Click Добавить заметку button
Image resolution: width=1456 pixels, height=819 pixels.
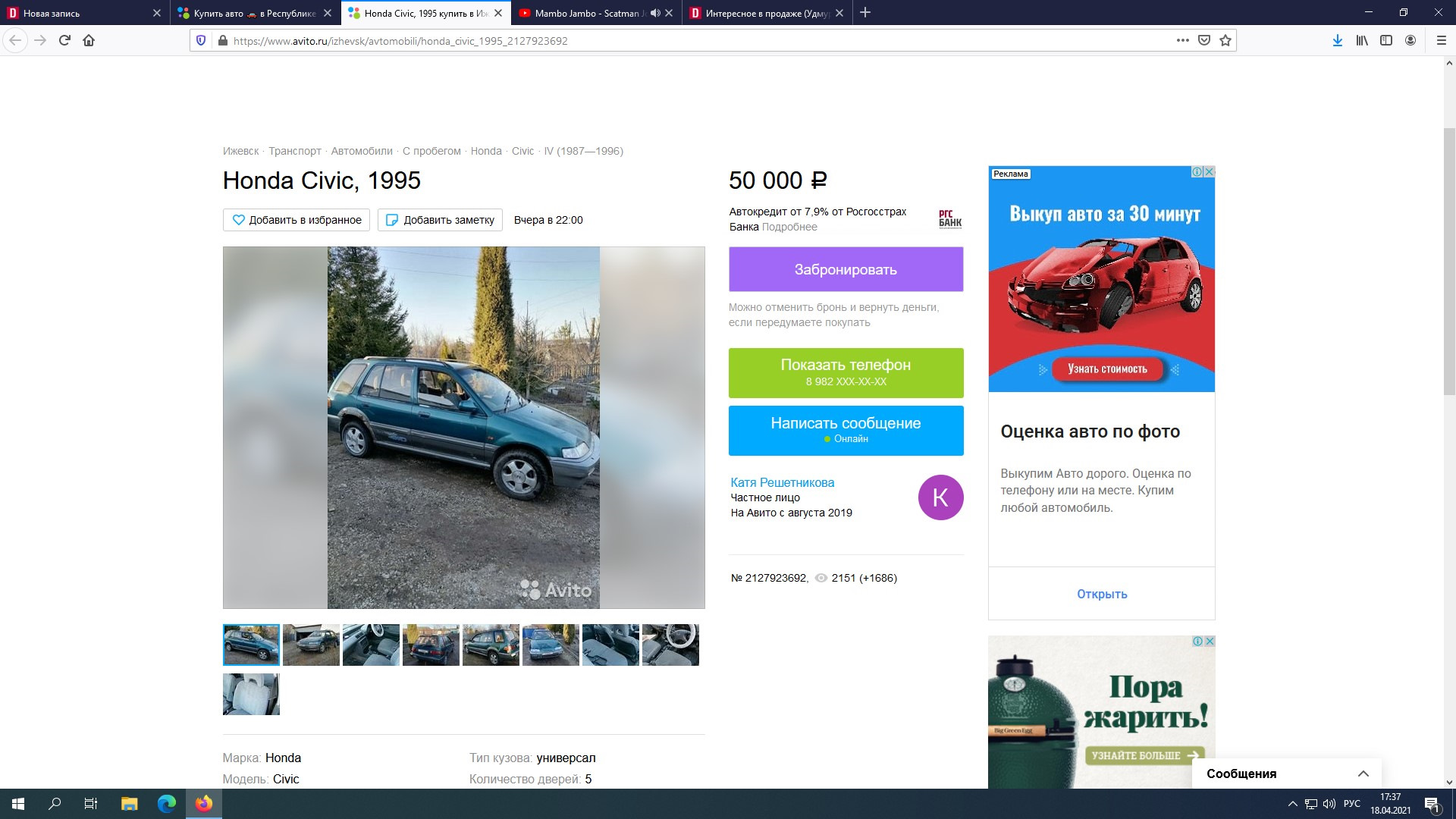tap(440, 220)
